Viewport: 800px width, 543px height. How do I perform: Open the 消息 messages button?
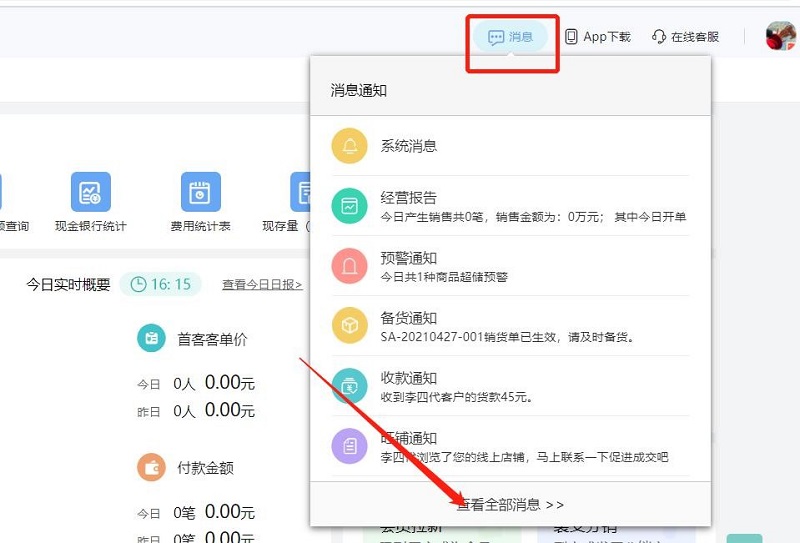point(510,37)
